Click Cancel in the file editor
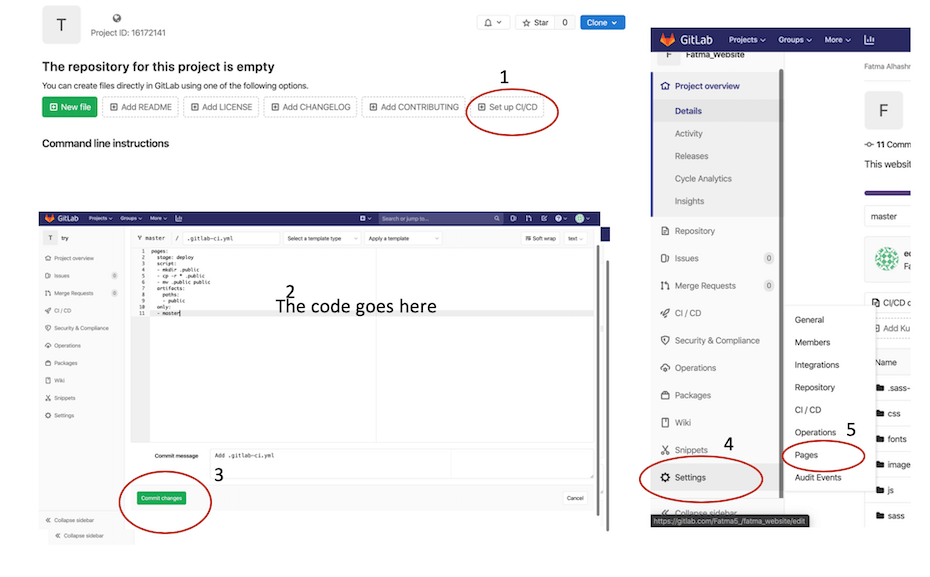 575,498
